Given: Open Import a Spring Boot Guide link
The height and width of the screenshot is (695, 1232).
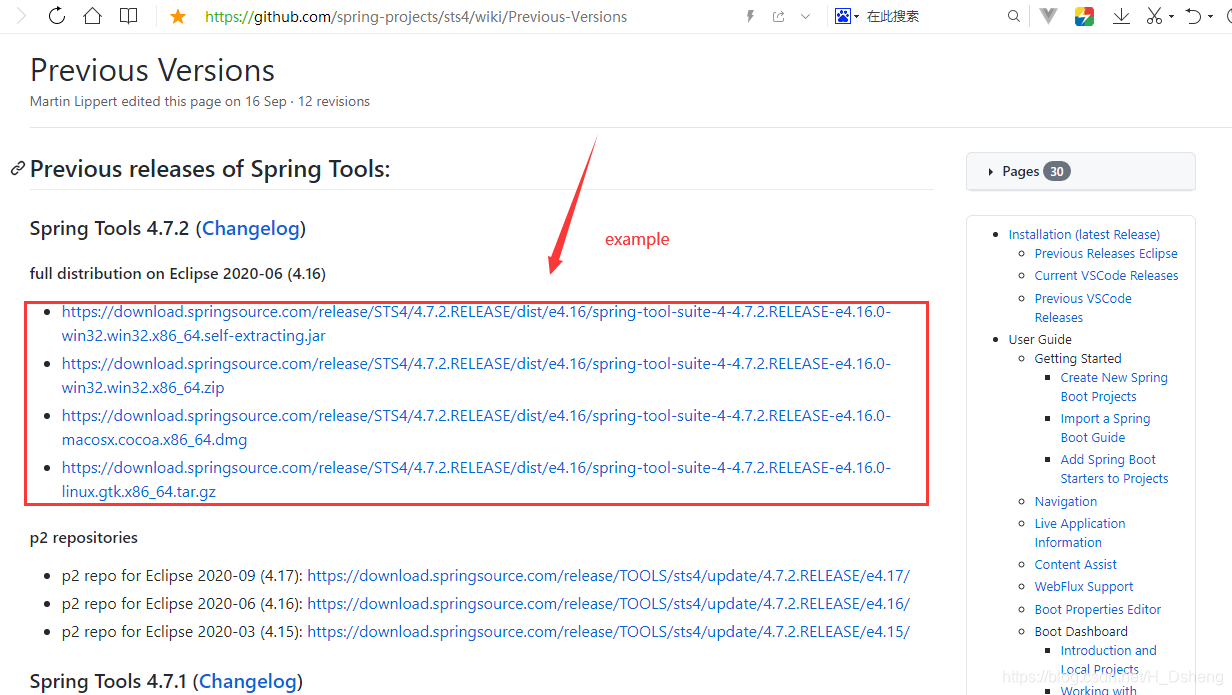Looking at the screenshot, I should (1105, 428).
